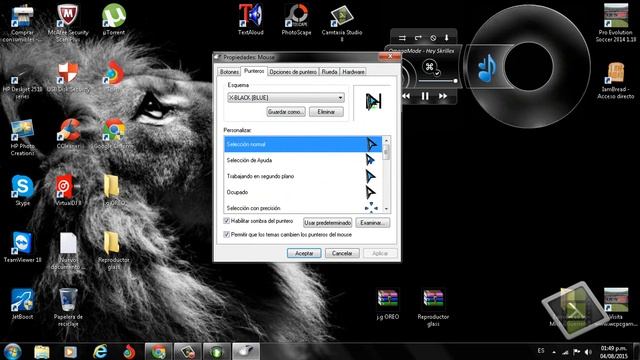Click Cancelar in Mouse properties
Screen dimensions: 640x360
pyautogui.click(x=342, y=253)
